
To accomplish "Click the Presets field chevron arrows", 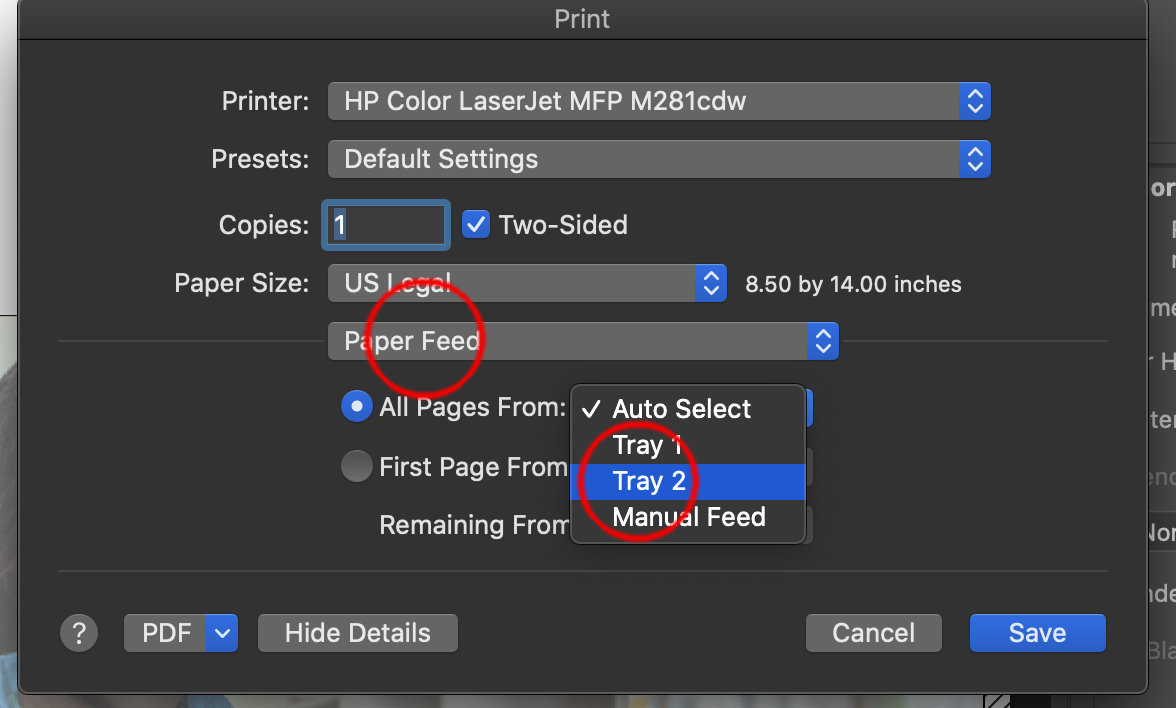I will click(x=974, y=159).
